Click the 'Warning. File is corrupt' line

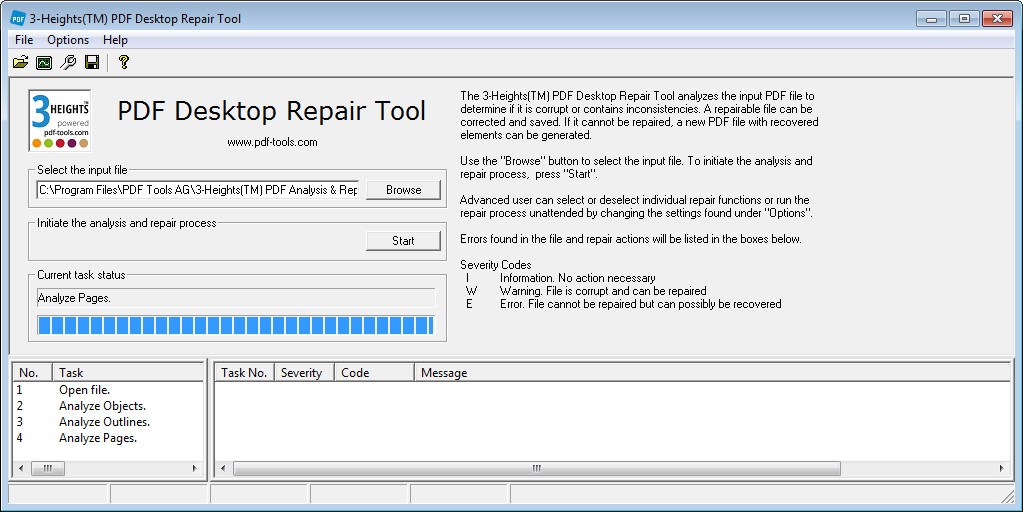[x=603, y=291]
